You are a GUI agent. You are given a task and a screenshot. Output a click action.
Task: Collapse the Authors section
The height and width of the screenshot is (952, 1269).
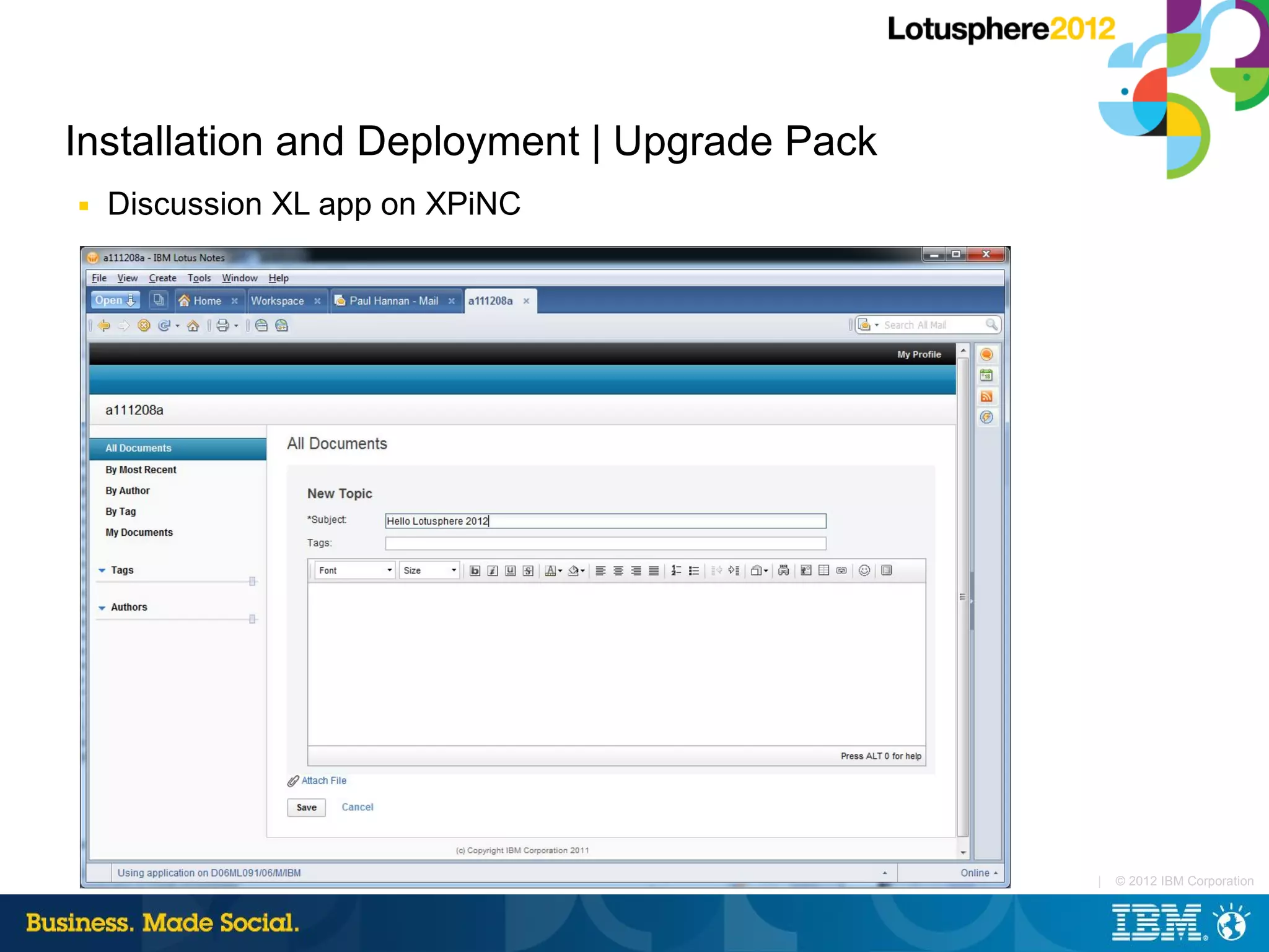102,608
